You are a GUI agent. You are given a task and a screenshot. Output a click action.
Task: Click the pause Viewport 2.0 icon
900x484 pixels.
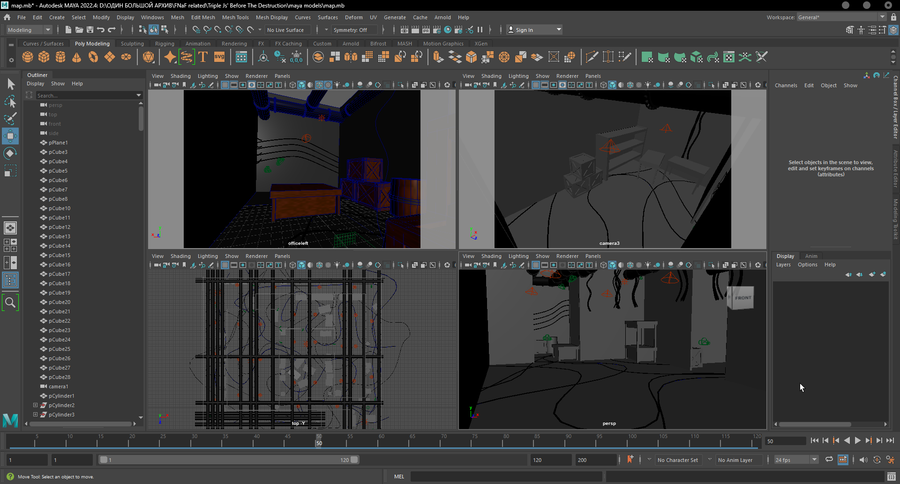[x=480, y=30]
